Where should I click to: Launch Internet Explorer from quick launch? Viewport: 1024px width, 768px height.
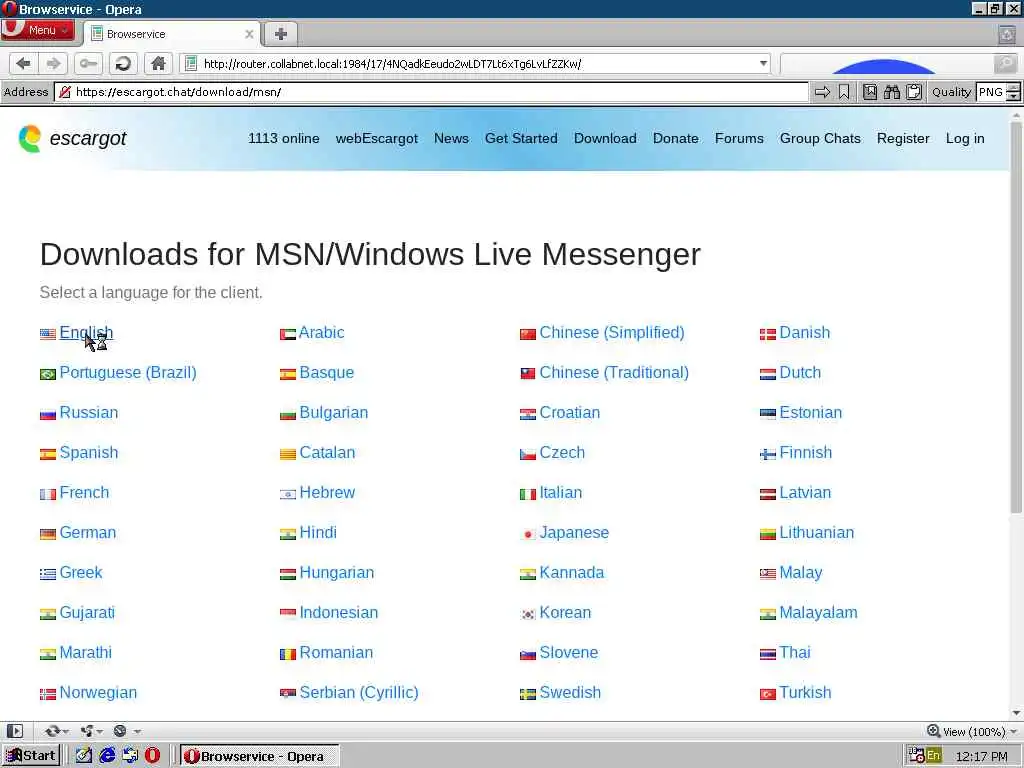[107, 756]
